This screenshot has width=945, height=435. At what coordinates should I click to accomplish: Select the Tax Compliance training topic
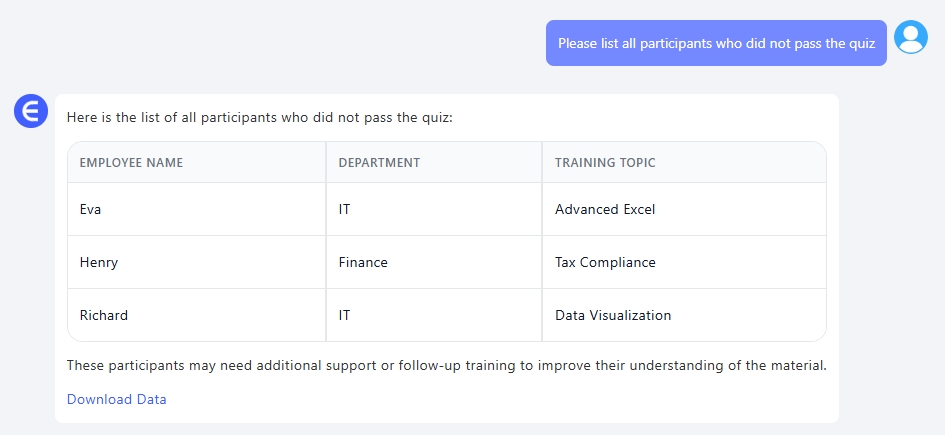tap(605, 263)
